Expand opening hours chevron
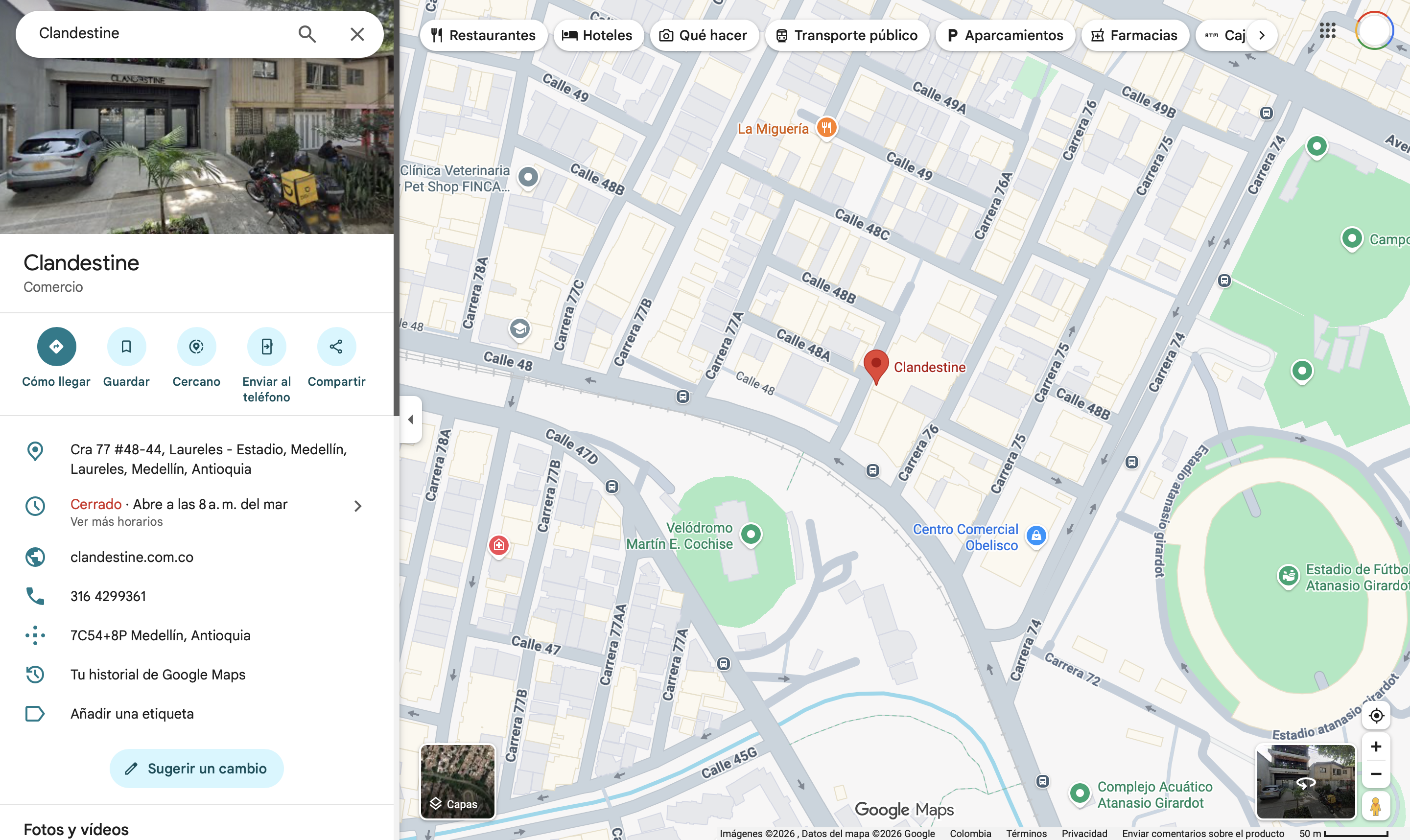Image resolution: width=1410 pixels, height=840 pixels. 357,506
